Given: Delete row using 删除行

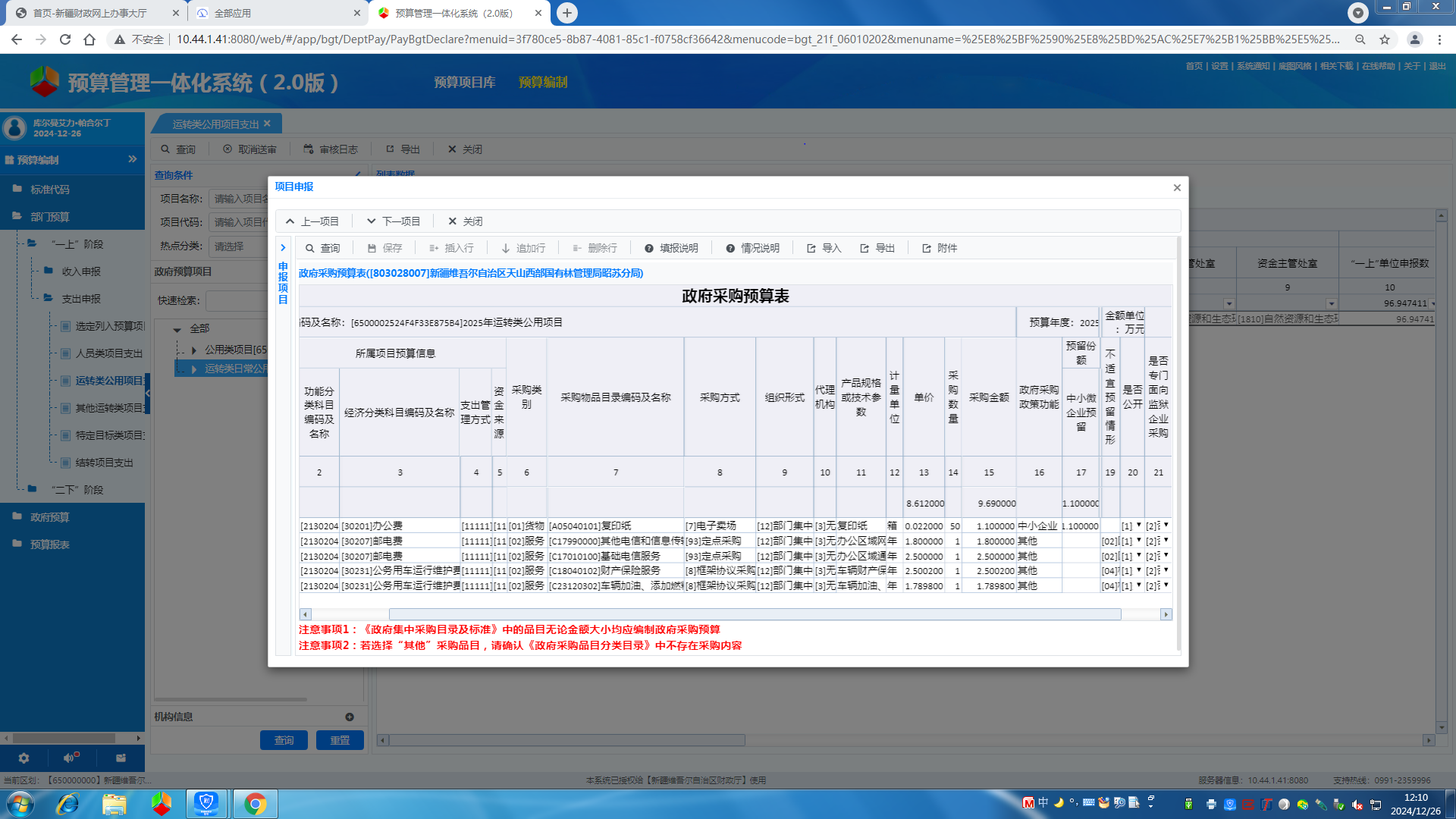Looking at the screenshot, I should click(x=595, y=248).
